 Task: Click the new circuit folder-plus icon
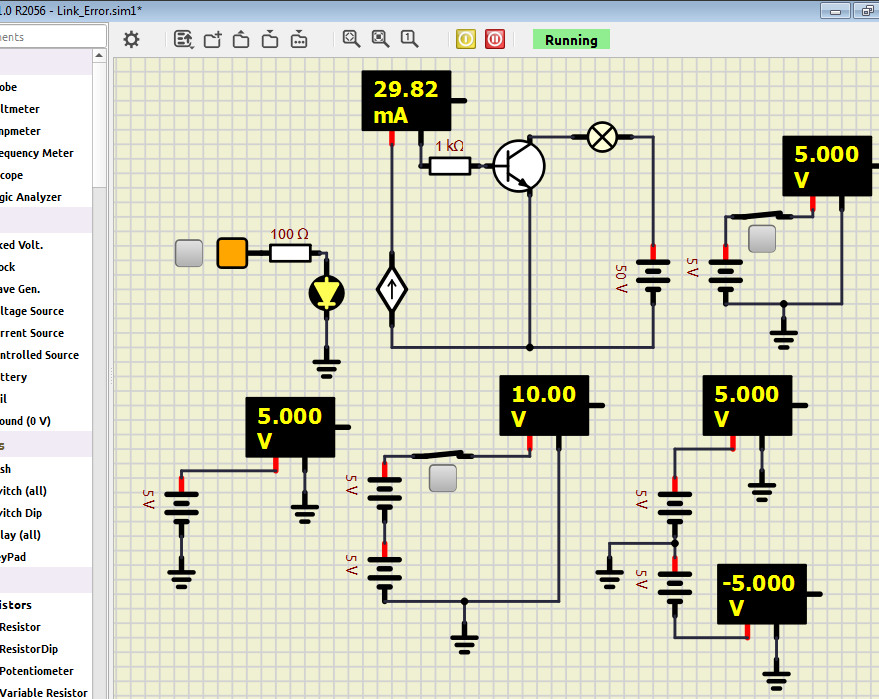click(x=212, y=40)
